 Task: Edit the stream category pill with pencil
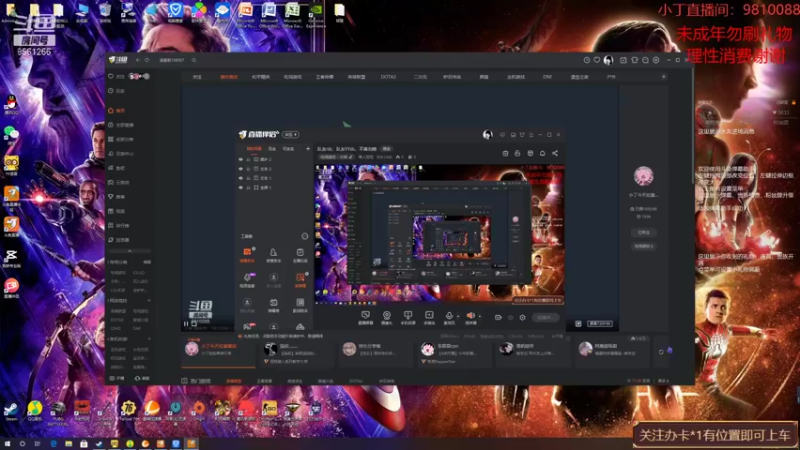point(335,157)
